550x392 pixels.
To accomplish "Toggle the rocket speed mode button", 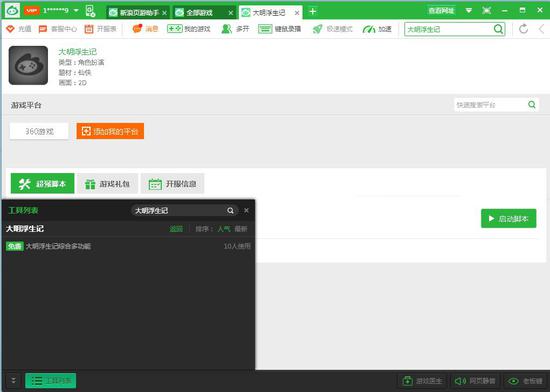I will point(332,29).
